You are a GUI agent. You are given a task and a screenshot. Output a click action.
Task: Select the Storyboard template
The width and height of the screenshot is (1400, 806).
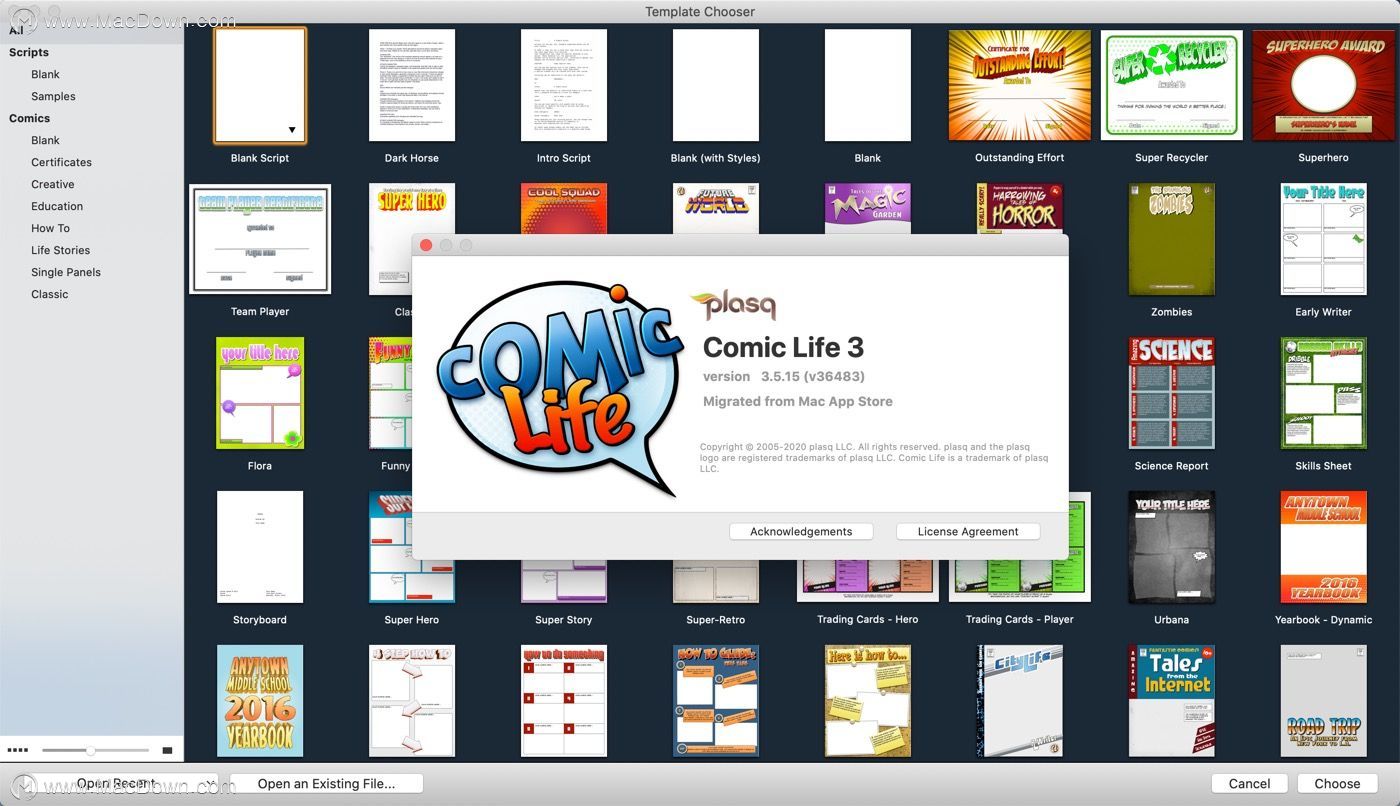260,547
